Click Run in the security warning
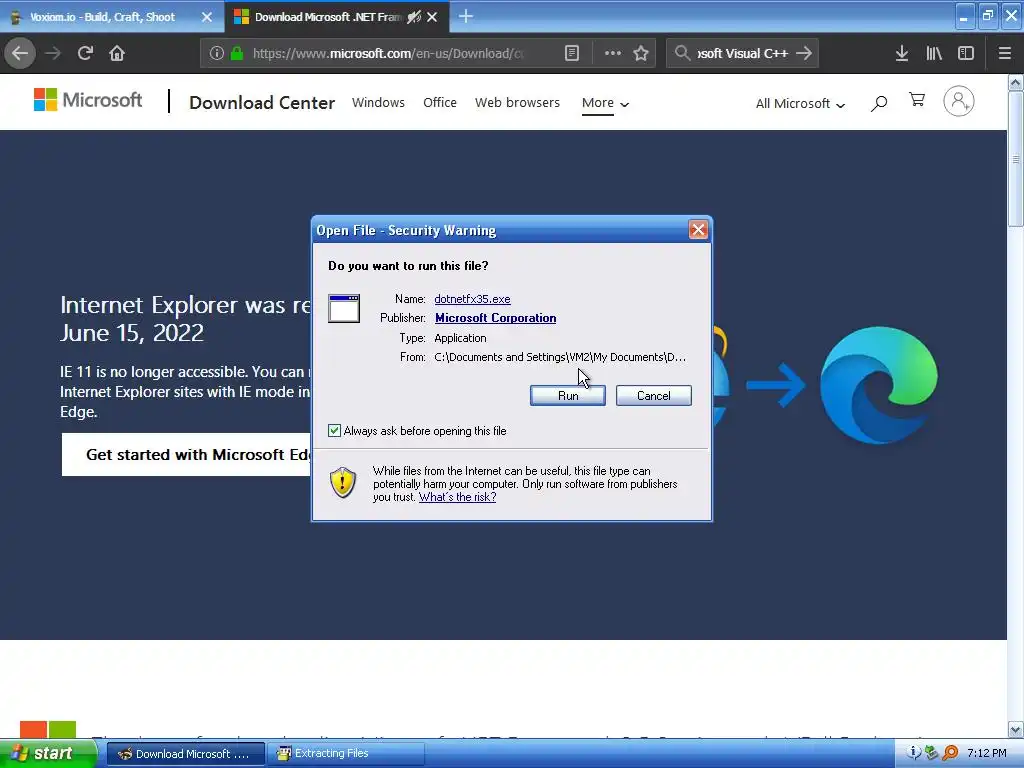 (568, 395)
